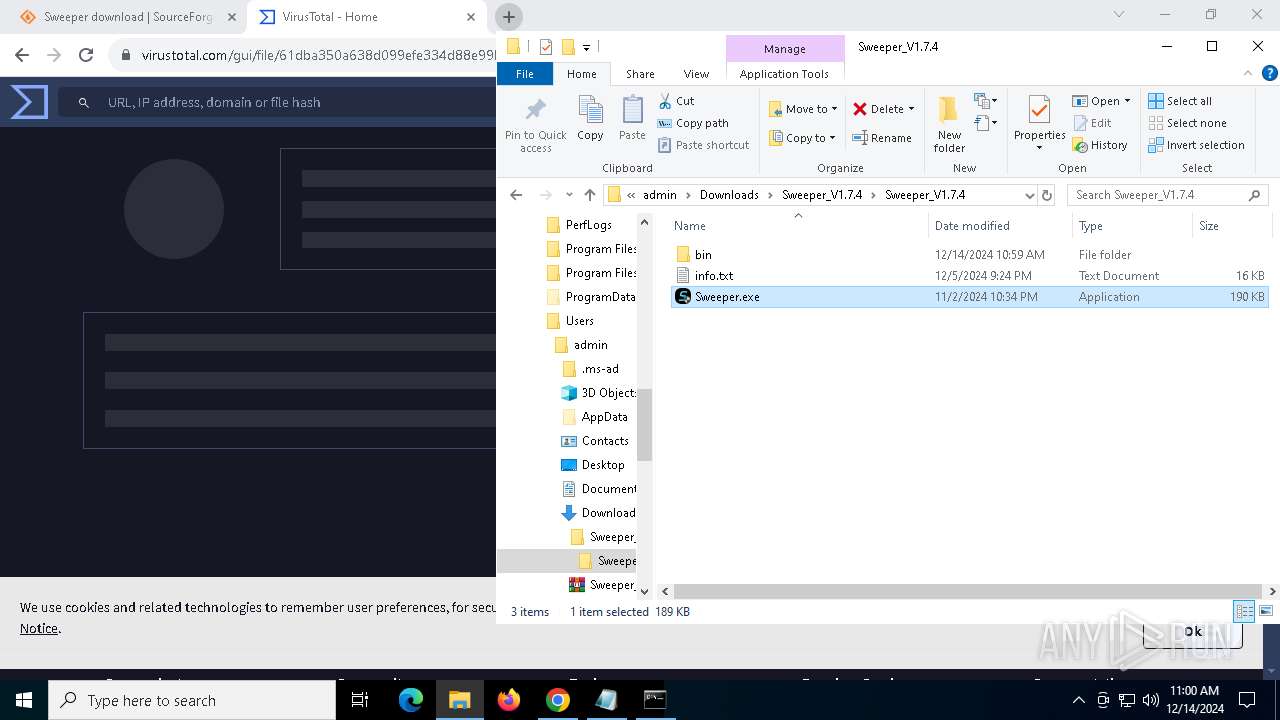Sort files by Date modified column

coord(971,226)
